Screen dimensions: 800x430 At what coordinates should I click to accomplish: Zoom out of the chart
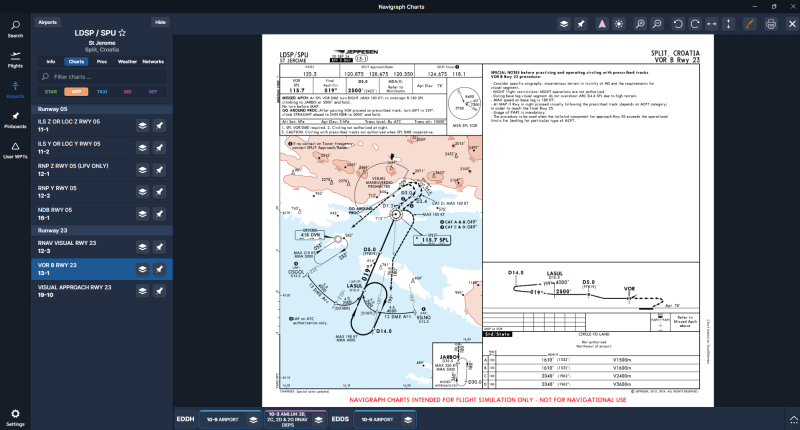click(x=657, y=24)
